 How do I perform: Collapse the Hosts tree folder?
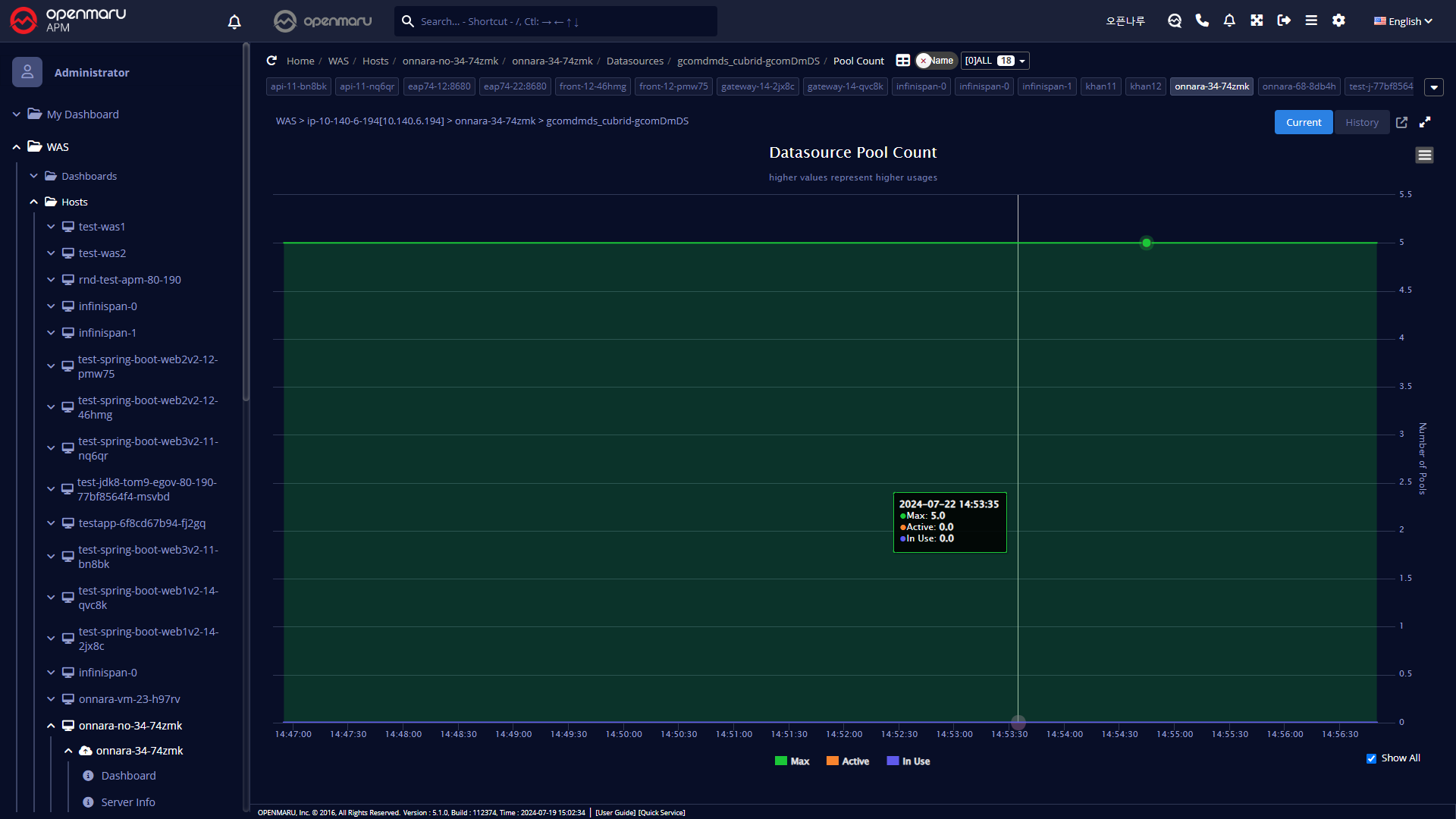(x=33, y=202)
